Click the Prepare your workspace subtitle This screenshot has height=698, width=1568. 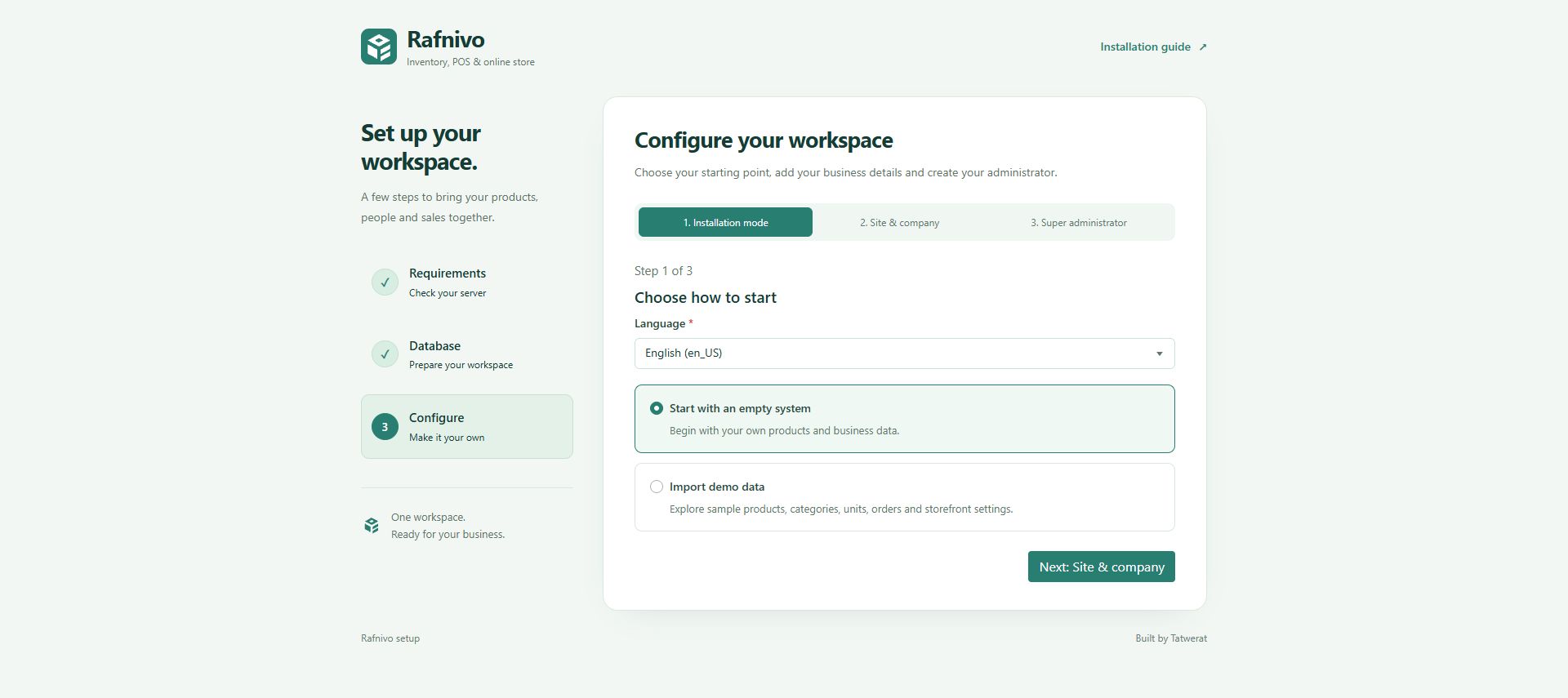pos(461,365)
